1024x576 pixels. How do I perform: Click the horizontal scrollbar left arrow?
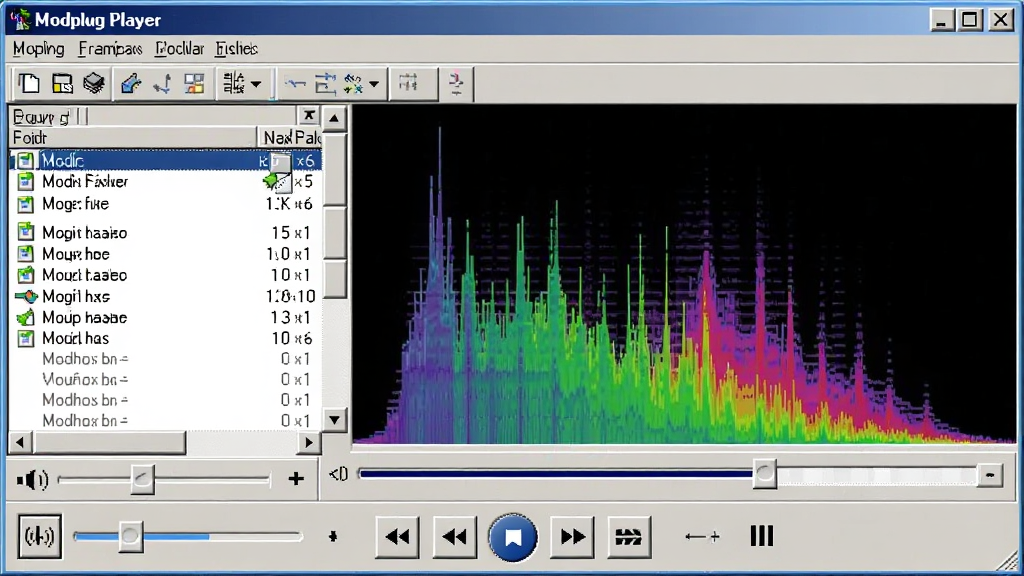point(20,443)
